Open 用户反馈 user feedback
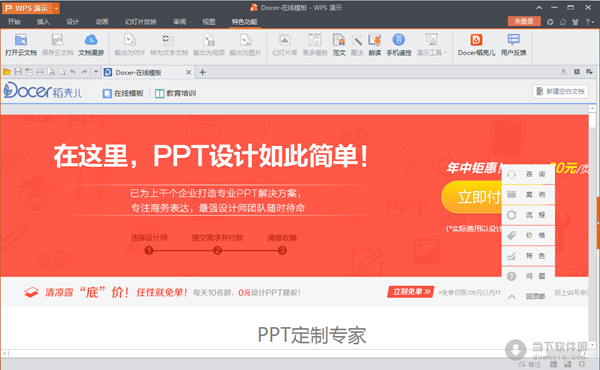Image resolution: width=600 pixels, height=370 pixels. click(x=513, y=45)
